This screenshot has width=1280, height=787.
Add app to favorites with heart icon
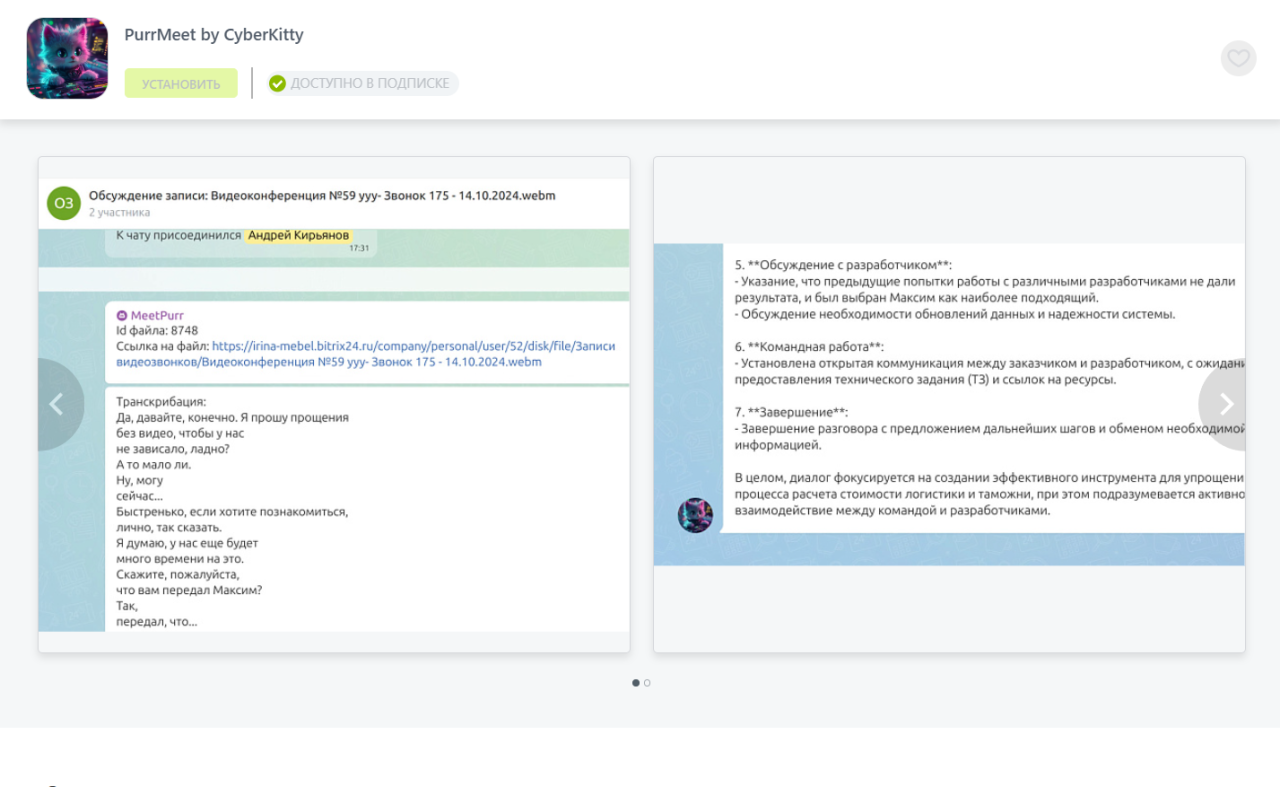(1238, 58)
